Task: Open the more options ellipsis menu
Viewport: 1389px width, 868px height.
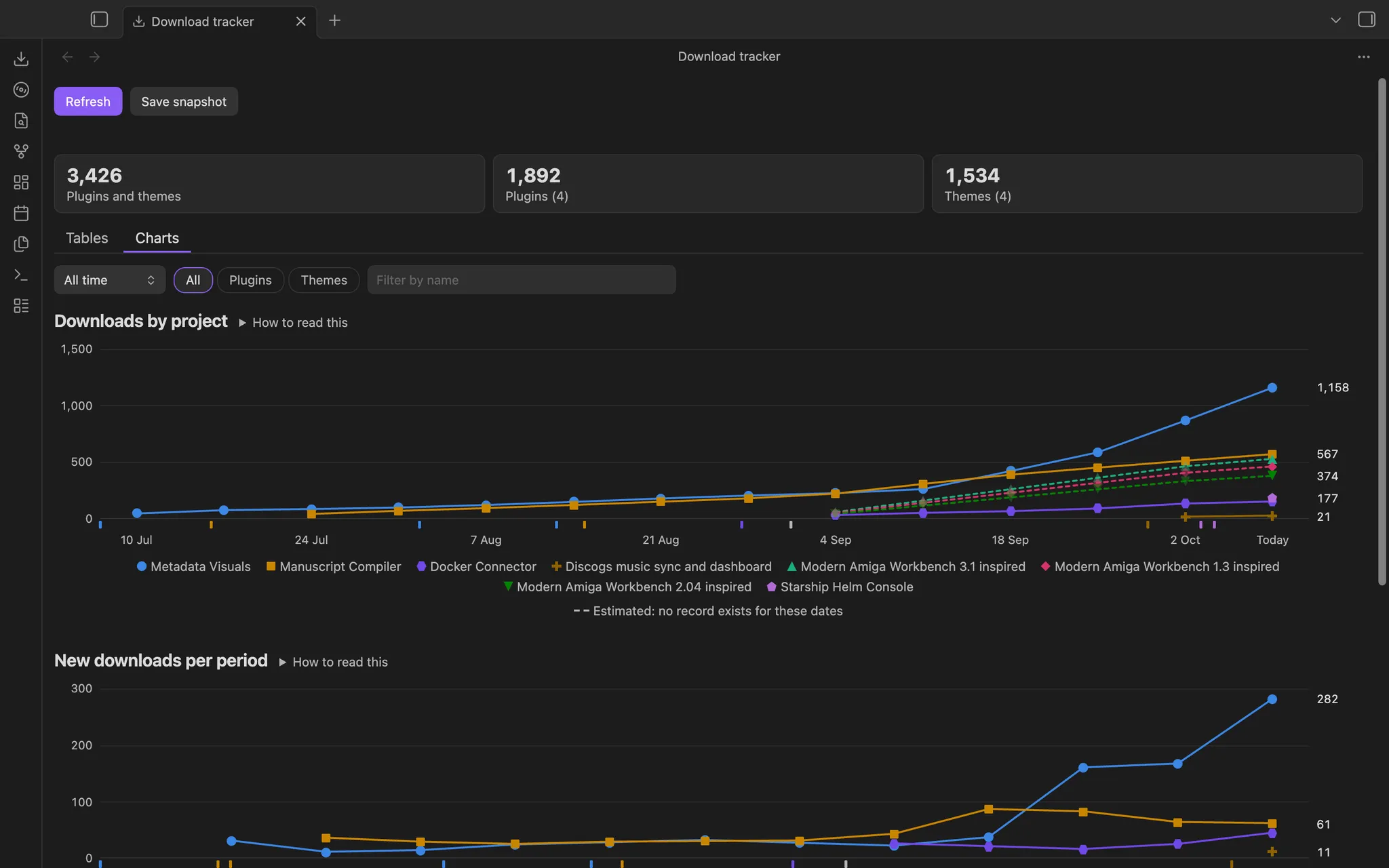Action: coord(1364,57)
